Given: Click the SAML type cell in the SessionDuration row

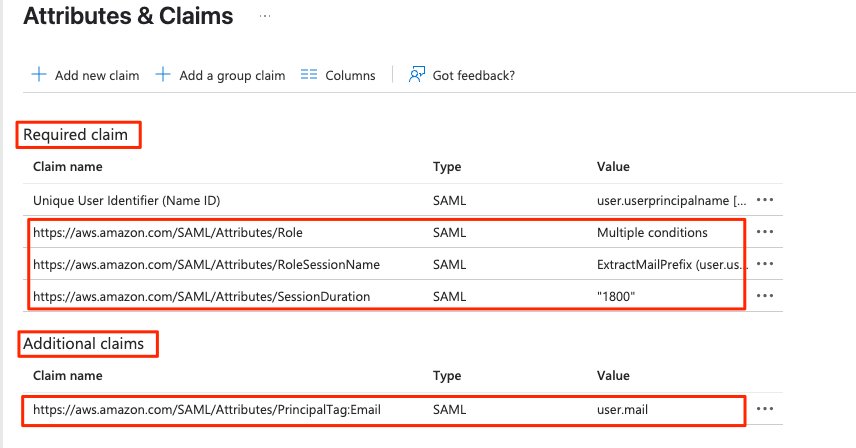Looking at the screenshot, I should [449, 296].
